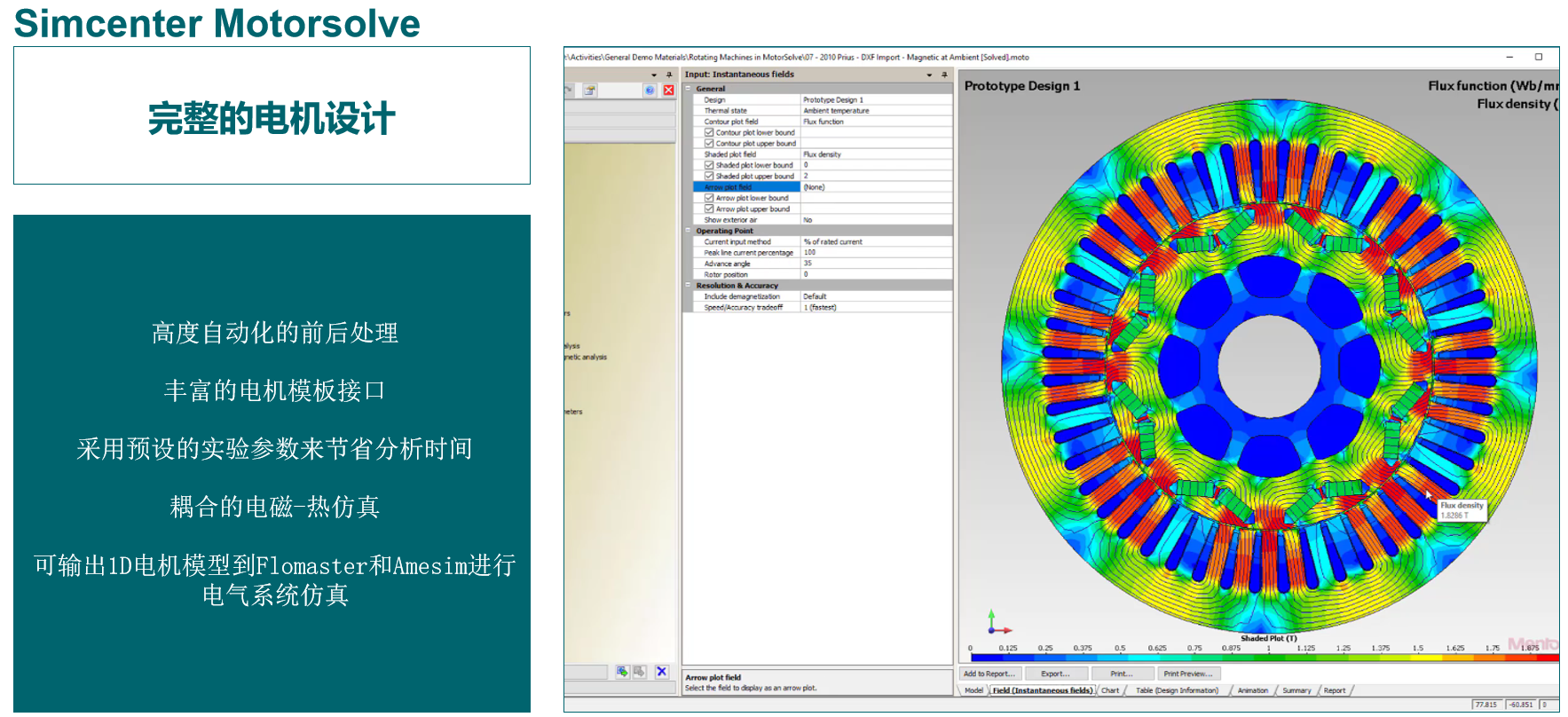Toggle the Shaded plot upper bound checkbox
The width and height of the screenshot is (1568, 717).
[709, 177]
